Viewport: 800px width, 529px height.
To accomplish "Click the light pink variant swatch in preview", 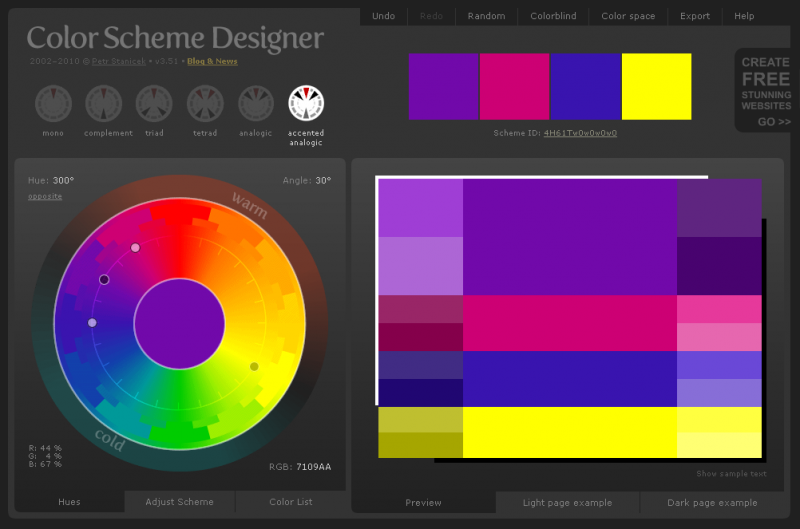I will 719,337.
